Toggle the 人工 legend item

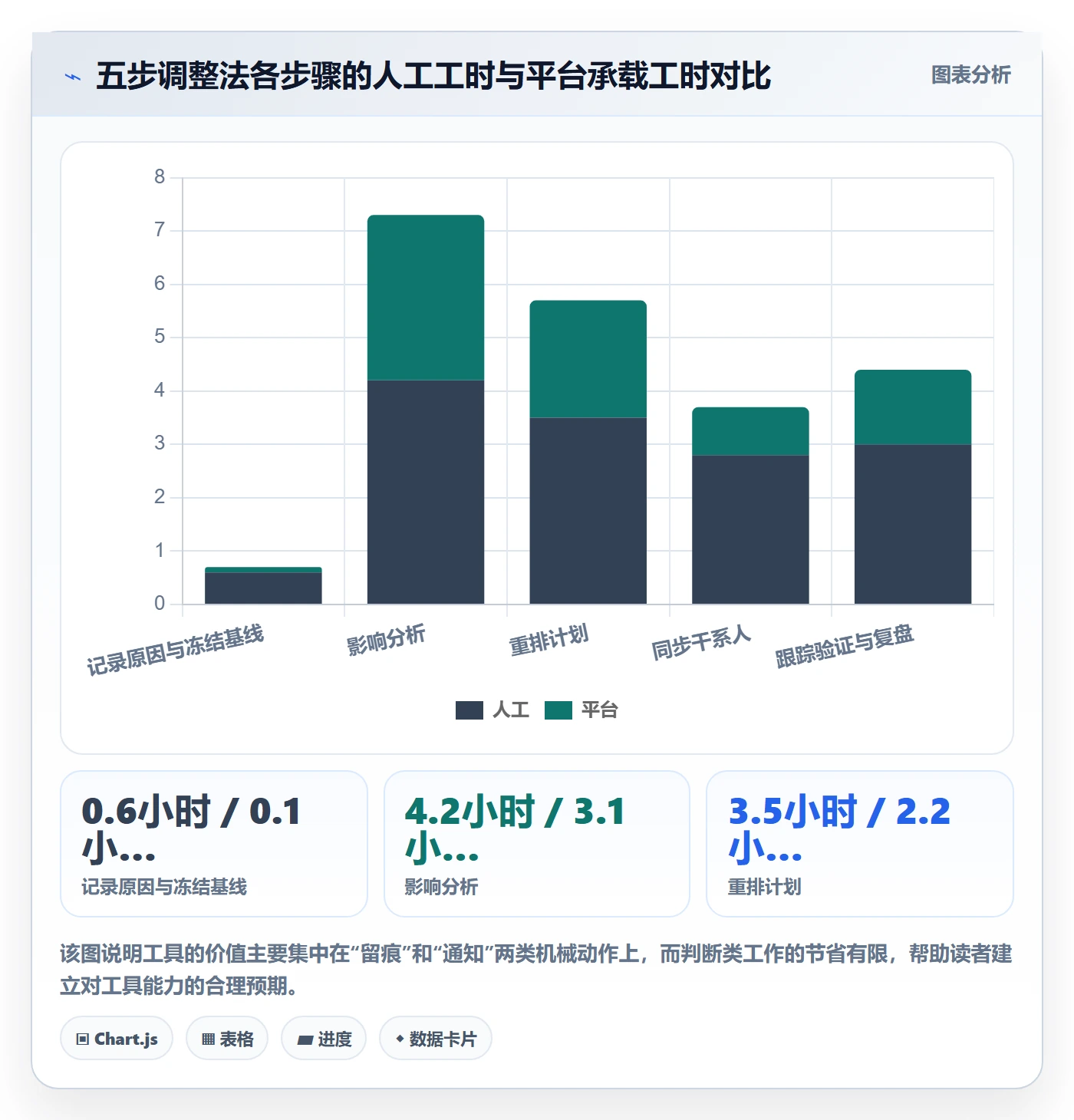[493, 710]
